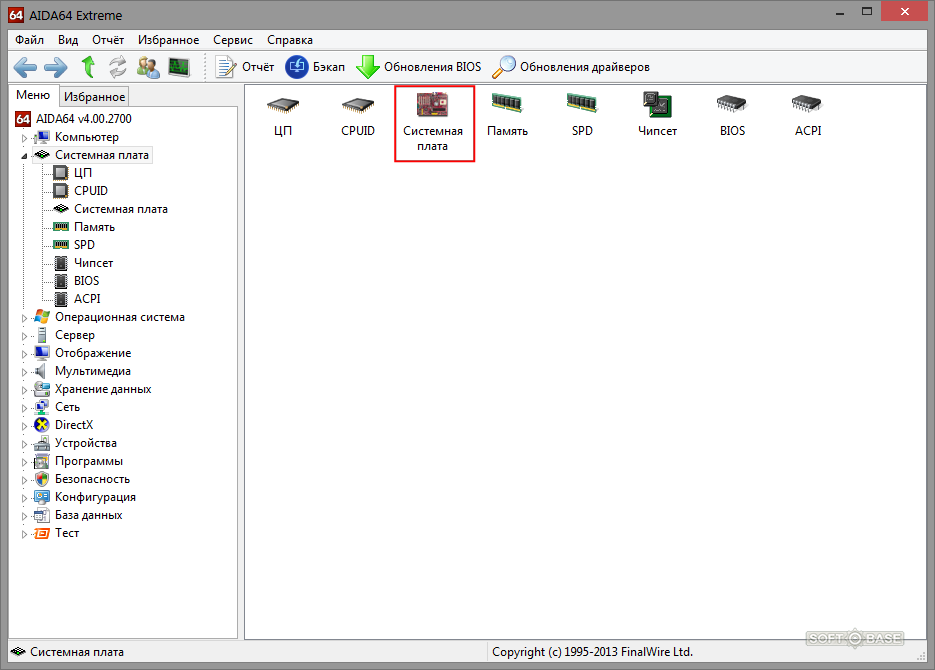Open the Отчёт menu in menu bar
This screenshot has width=935, height=670.
tap(108, 40)
